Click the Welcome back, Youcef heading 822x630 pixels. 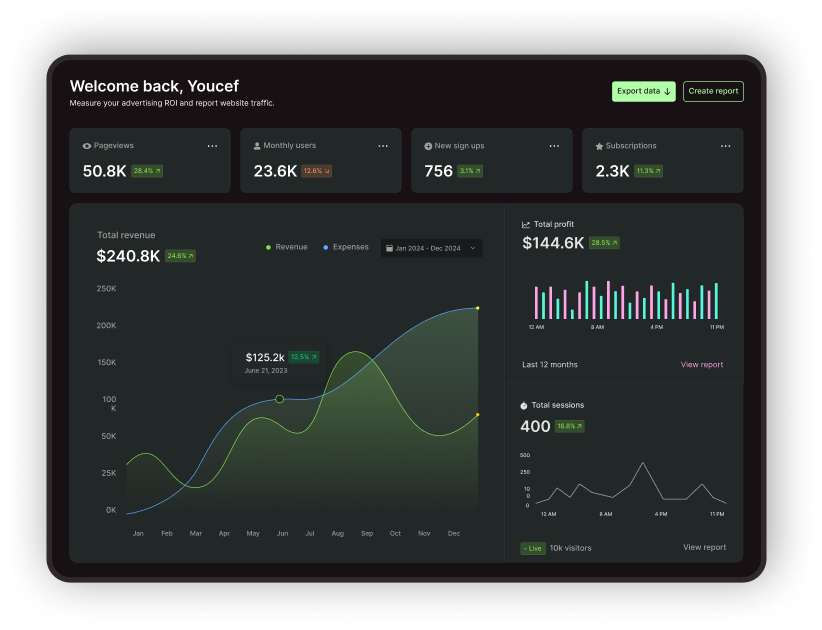point(154,86)
